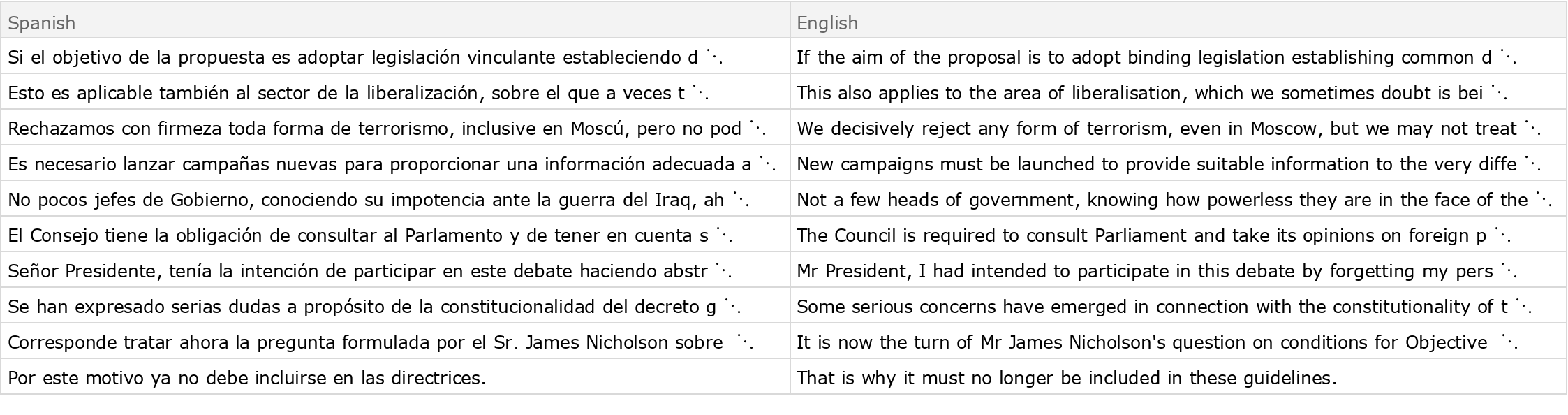Show full "New campaigns must be launched" text
The height and width of the screenshot is (415, 1568).
coord(1532,164)
